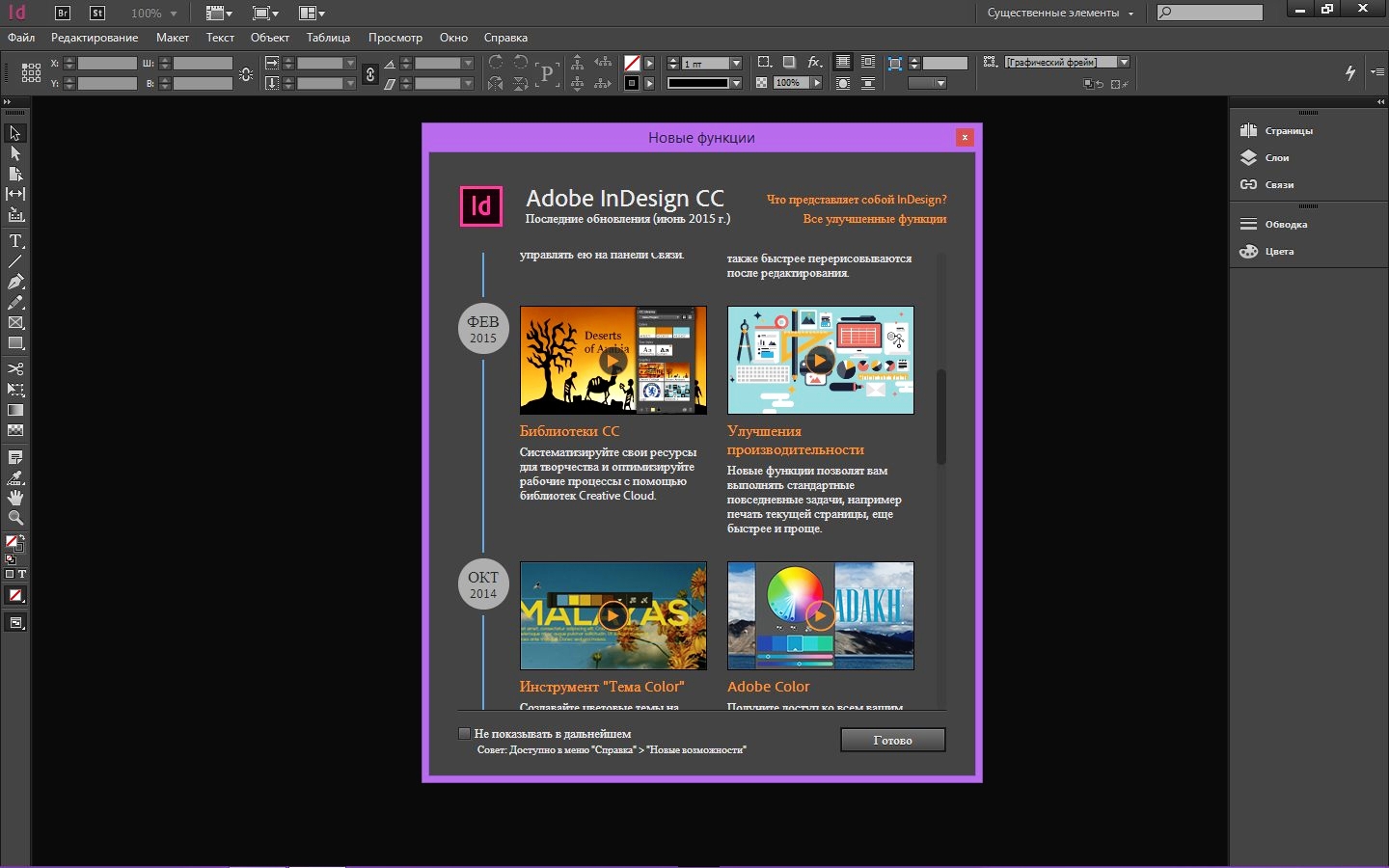1389x868 pixels.
Task: Open the Справка menu
Action: tap(505, 38)
